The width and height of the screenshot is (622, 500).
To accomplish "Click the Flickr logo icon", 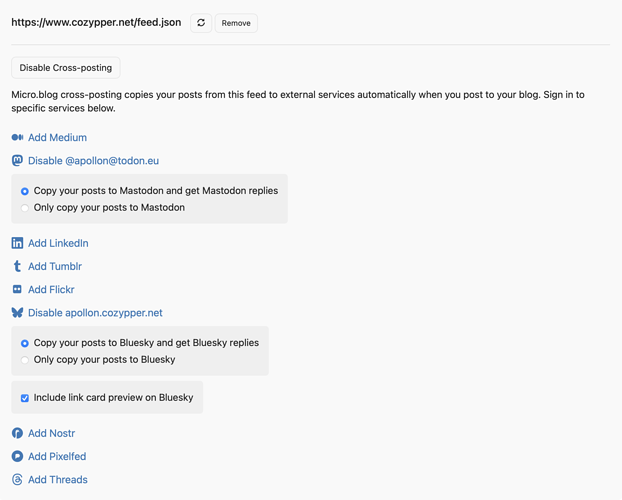I will pos(17,289).
